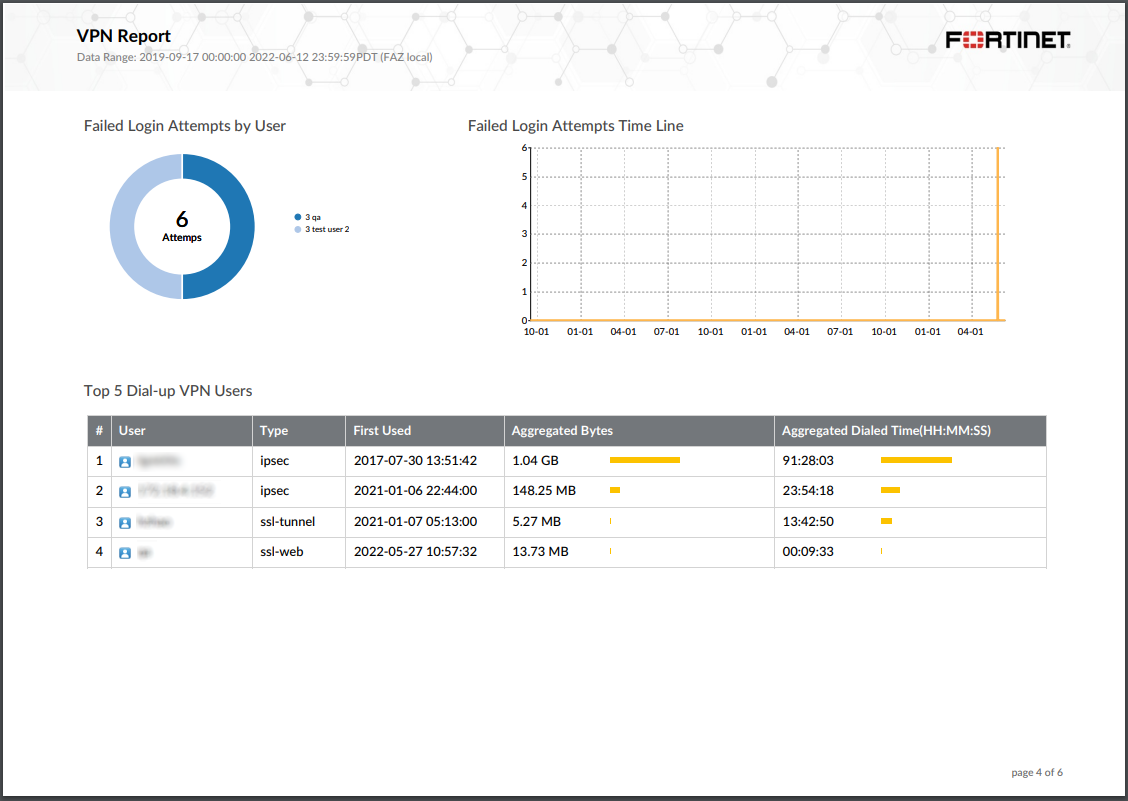Select the dark blue donut chart segment
Viewport: 1128px width, 801px height.
[242, 227]
